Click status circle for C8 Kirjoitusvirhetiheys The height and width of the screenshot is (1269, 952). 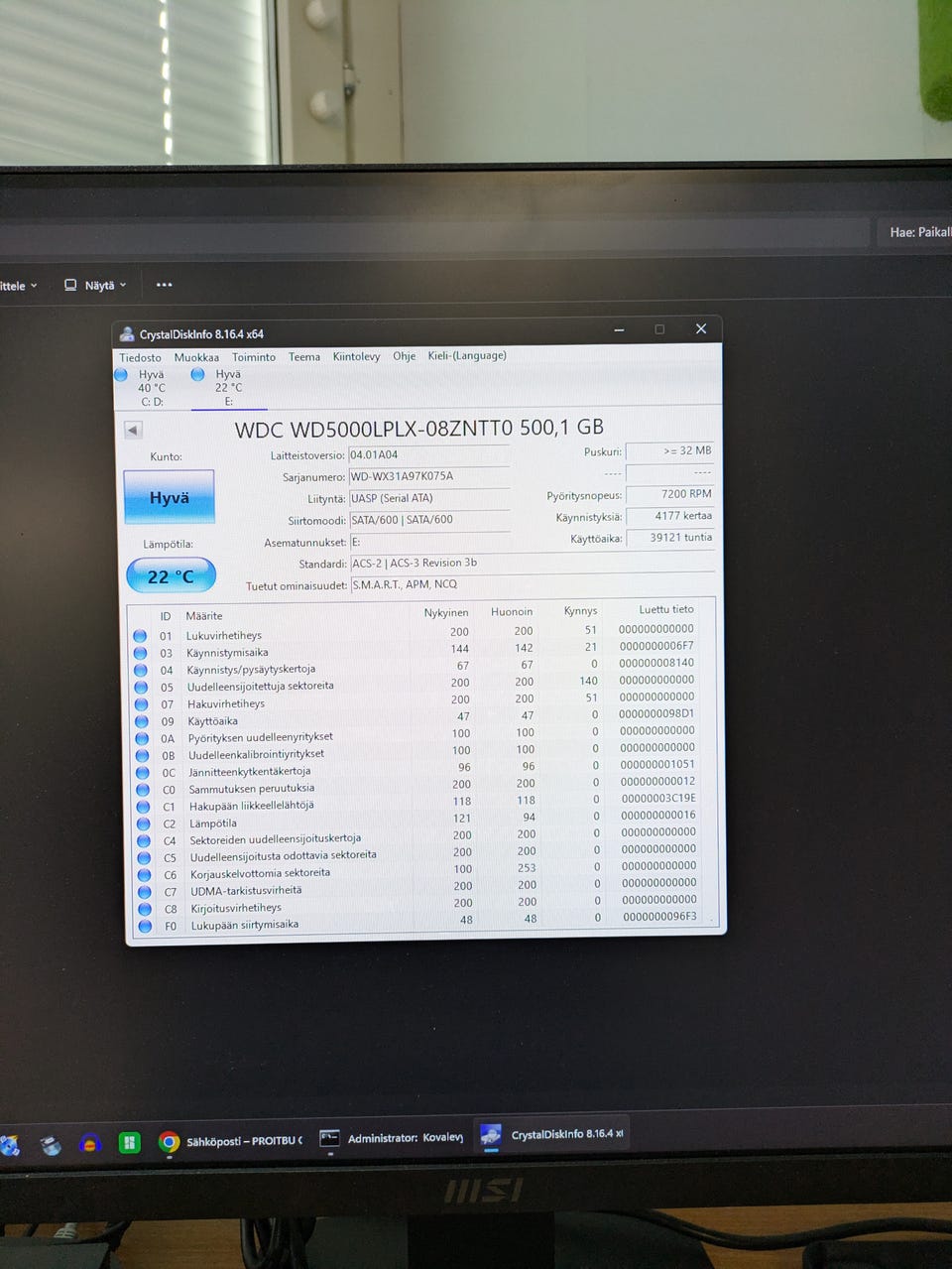pos(145,909)
